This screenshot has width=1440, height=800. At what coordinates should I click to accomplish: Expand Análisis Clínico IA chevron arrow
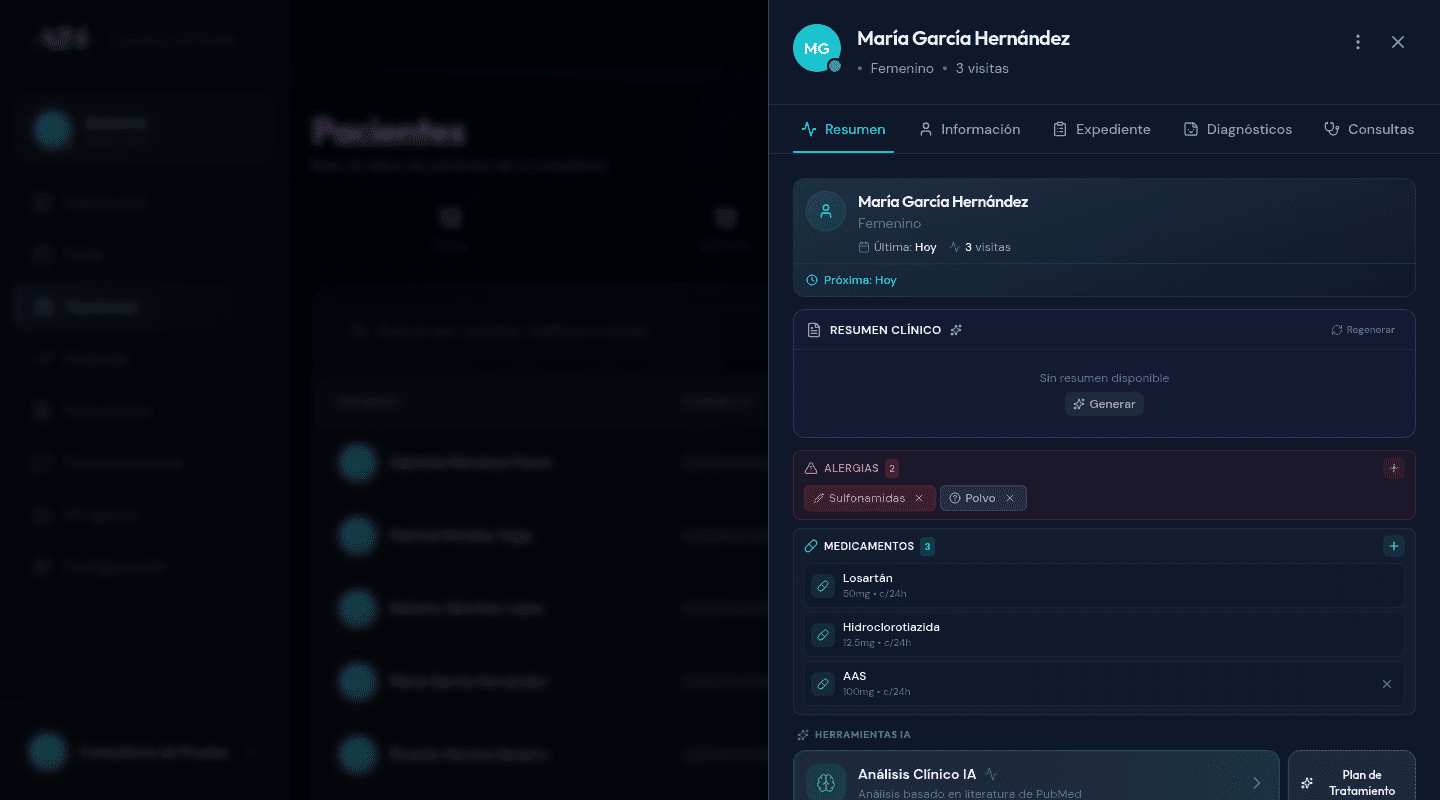coord(1257,783)
